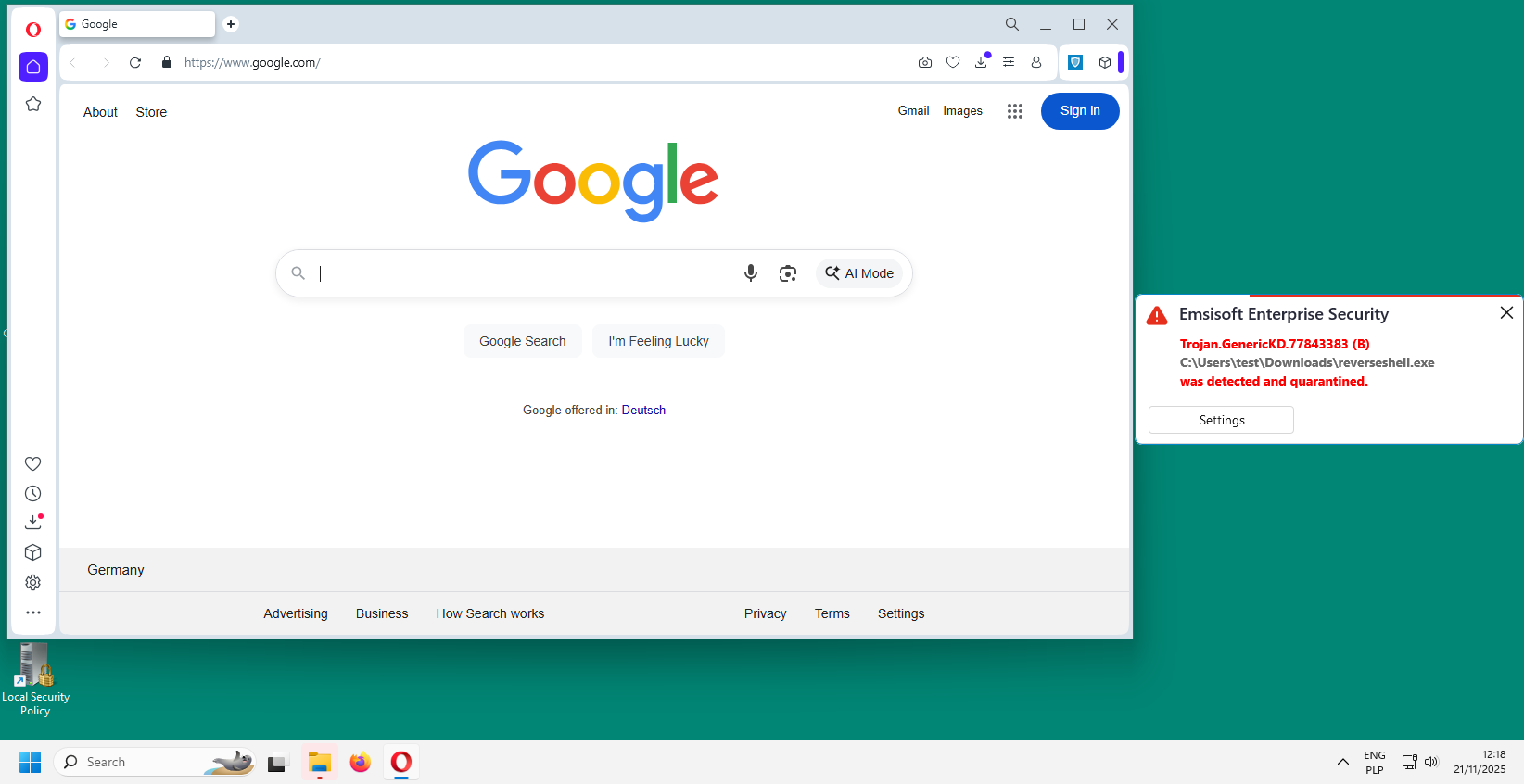Click the Sign in button
This screenshot has height=784, width=1524.
pos(1080,111)
